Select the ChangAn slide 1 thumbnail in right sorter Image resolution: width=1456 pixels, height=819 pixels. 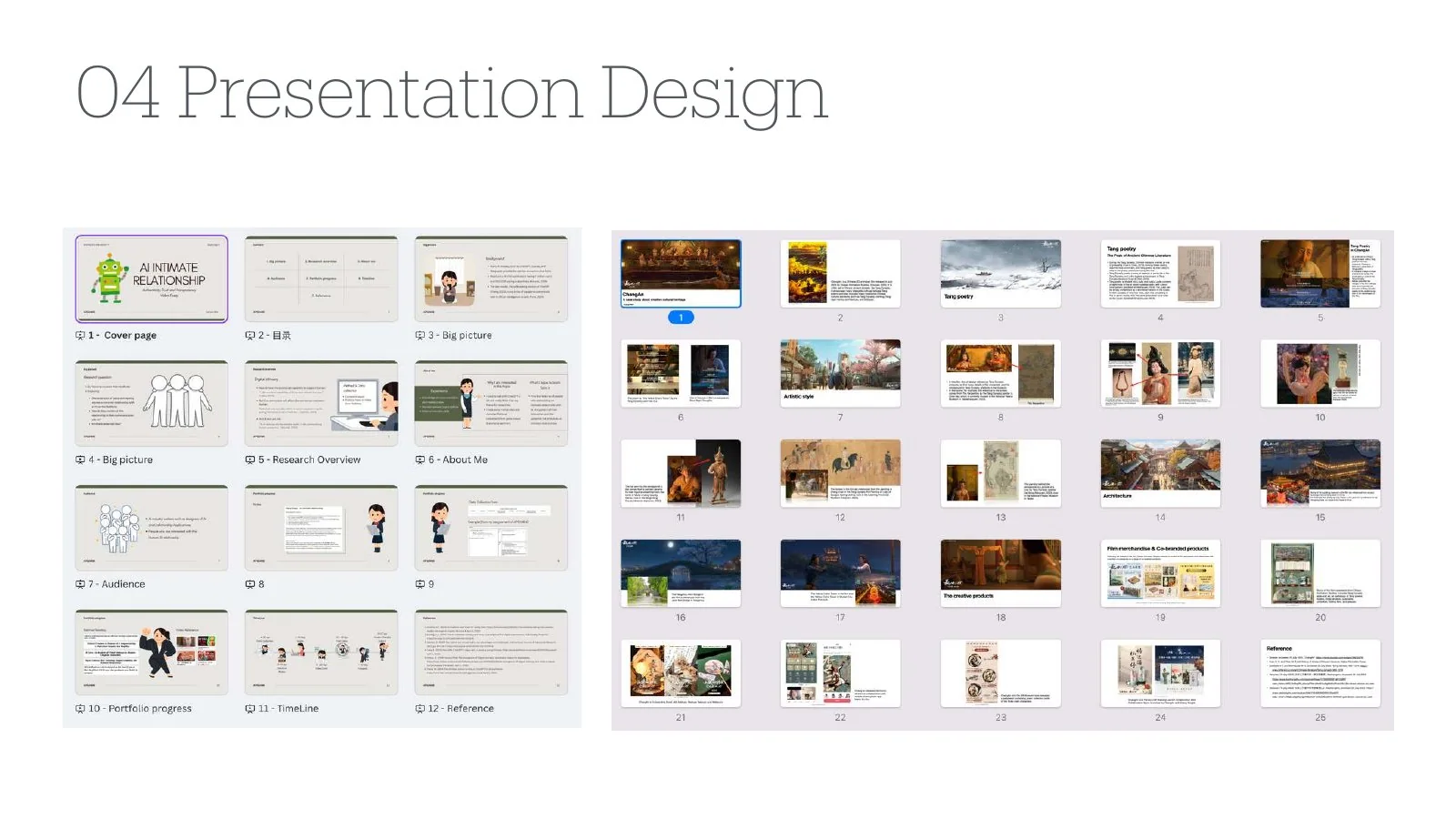pos(681,274)
